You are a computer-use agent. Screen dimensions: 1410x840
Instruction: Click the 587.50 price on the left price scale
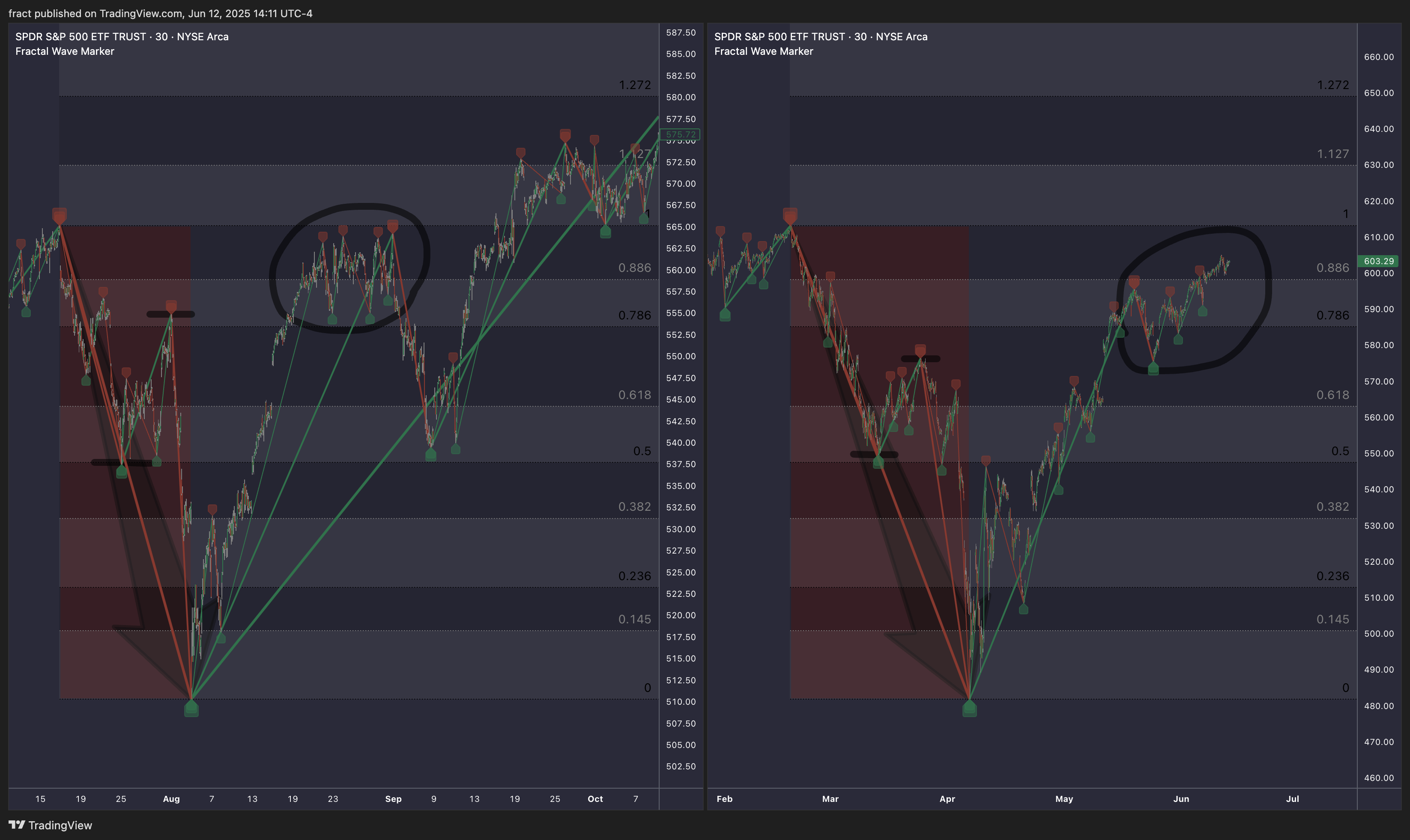click(x=681, y=32)
